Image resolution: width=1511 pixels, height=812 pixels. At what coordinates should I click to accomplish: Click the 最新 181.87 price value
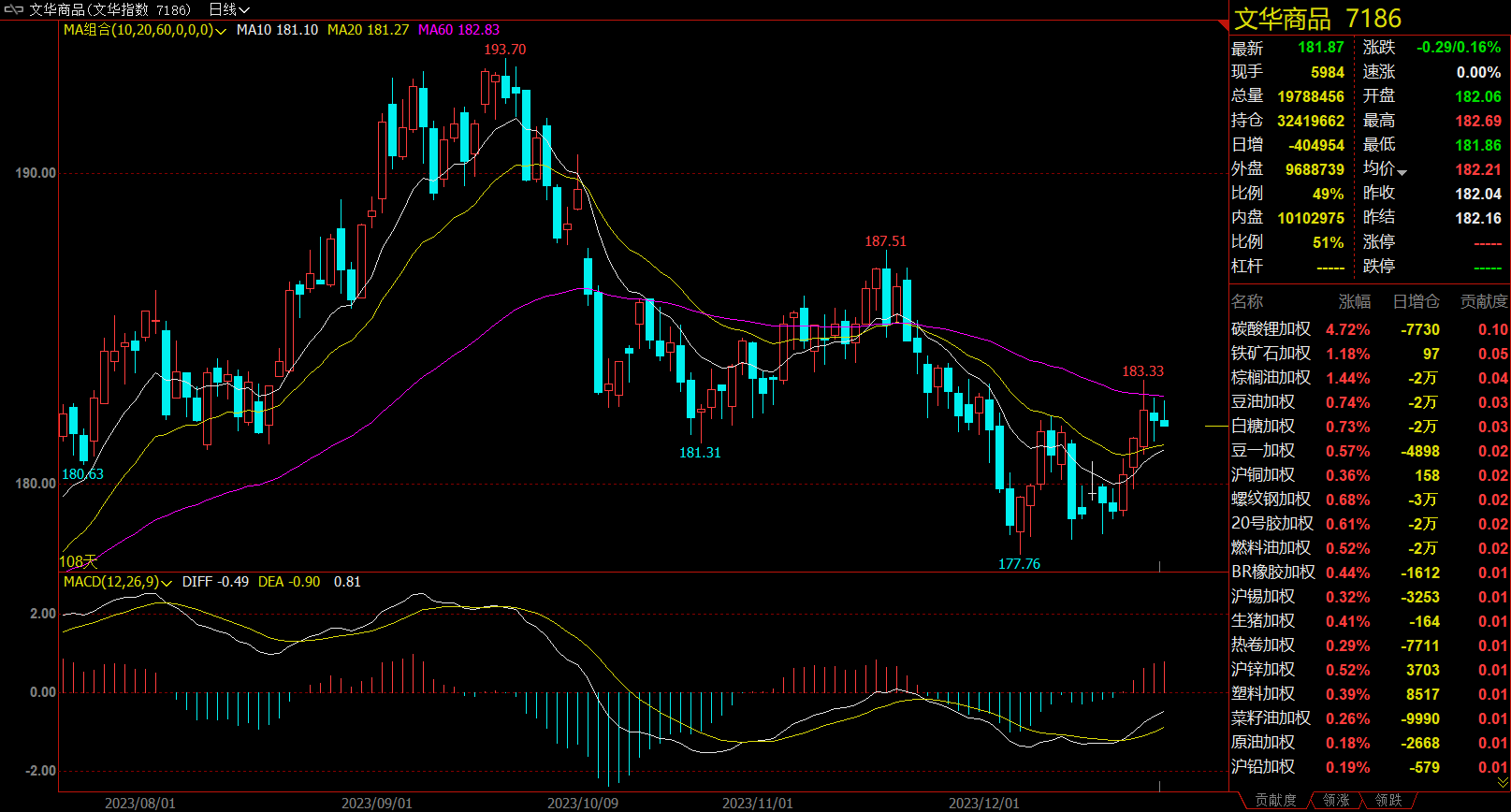[x=1320, y=48]
